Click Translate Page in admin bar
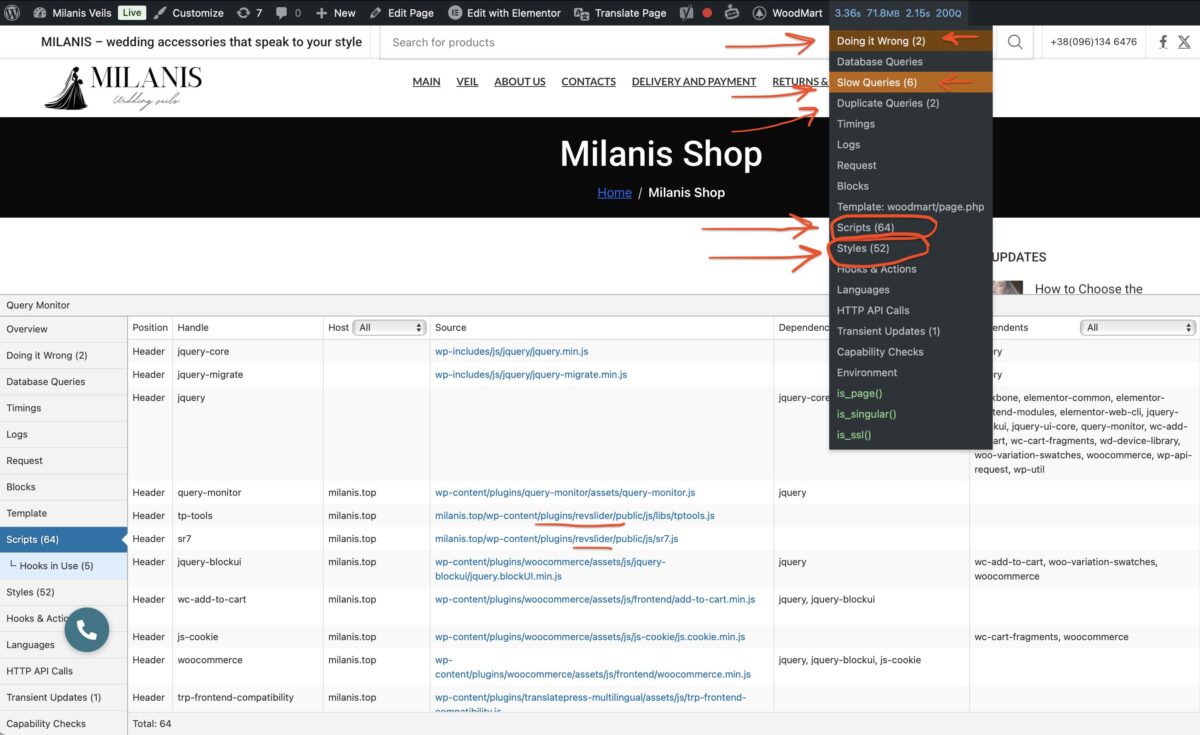This screenshot has width=1200, height=735. [x=620, y=13]
